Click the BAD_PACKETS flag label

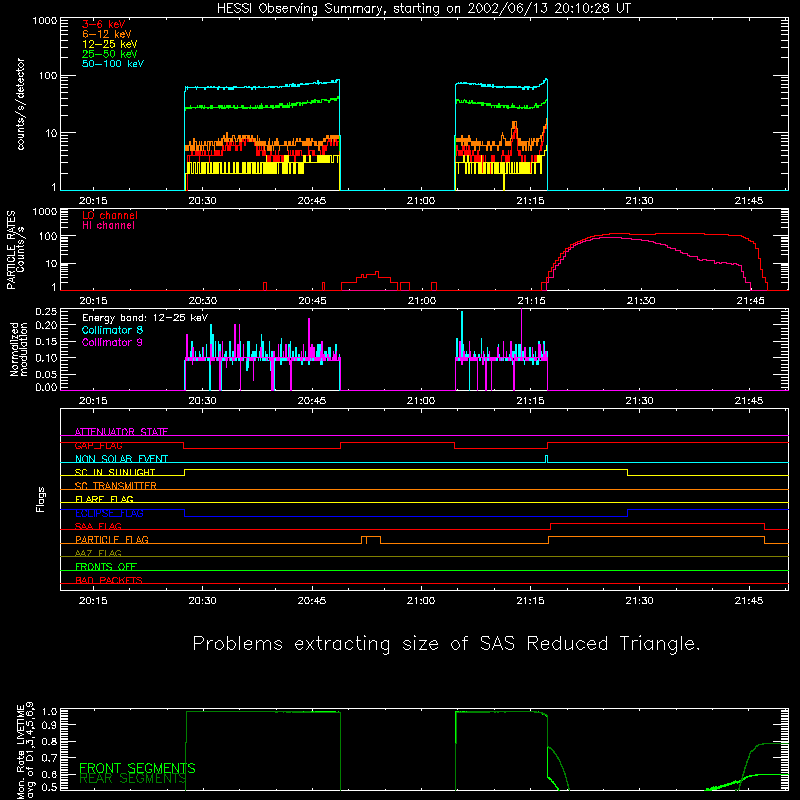(109, 580)
